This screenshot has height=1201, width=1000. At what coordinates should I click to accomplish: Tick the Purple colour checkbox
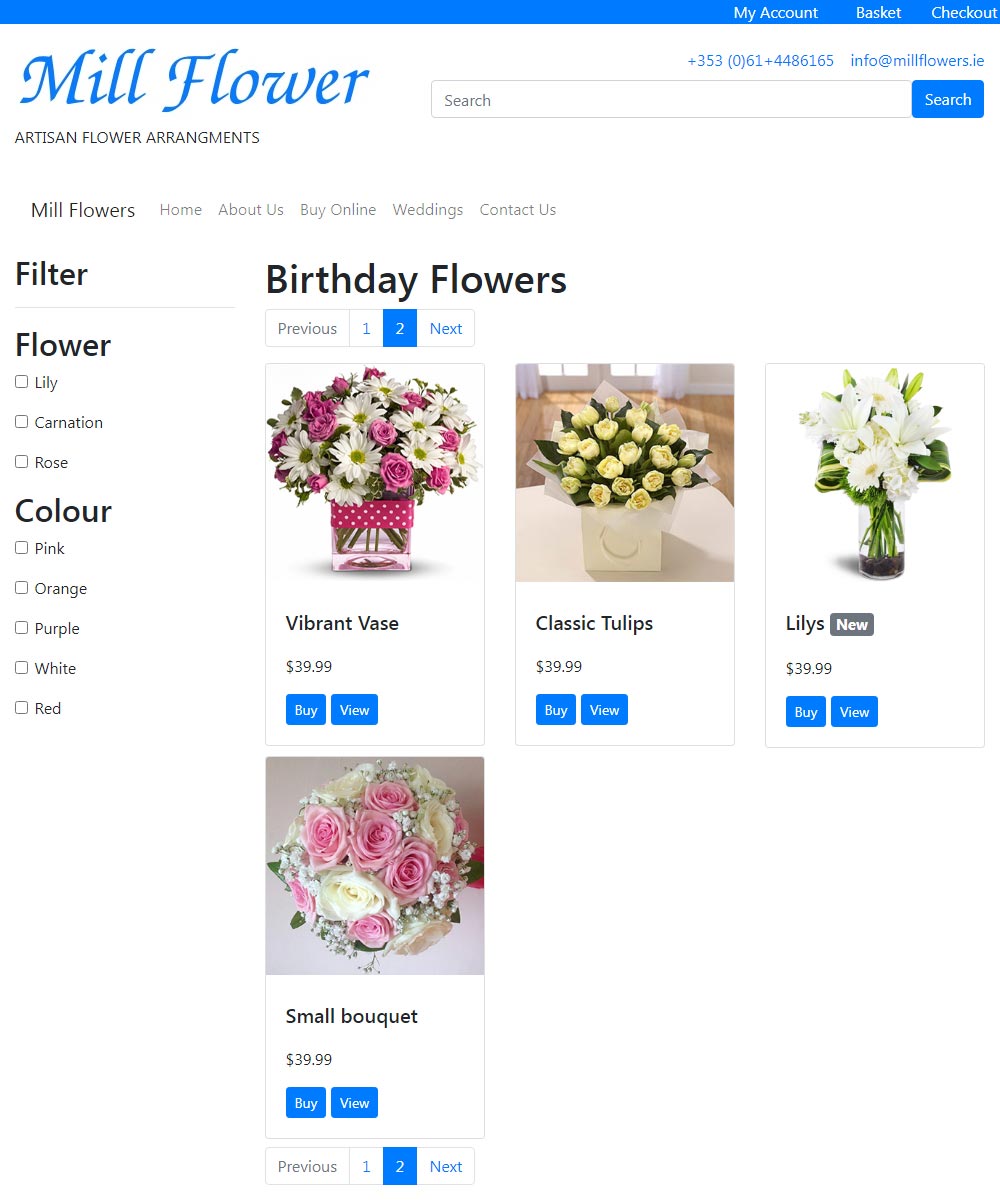click(x=21, y=628)
